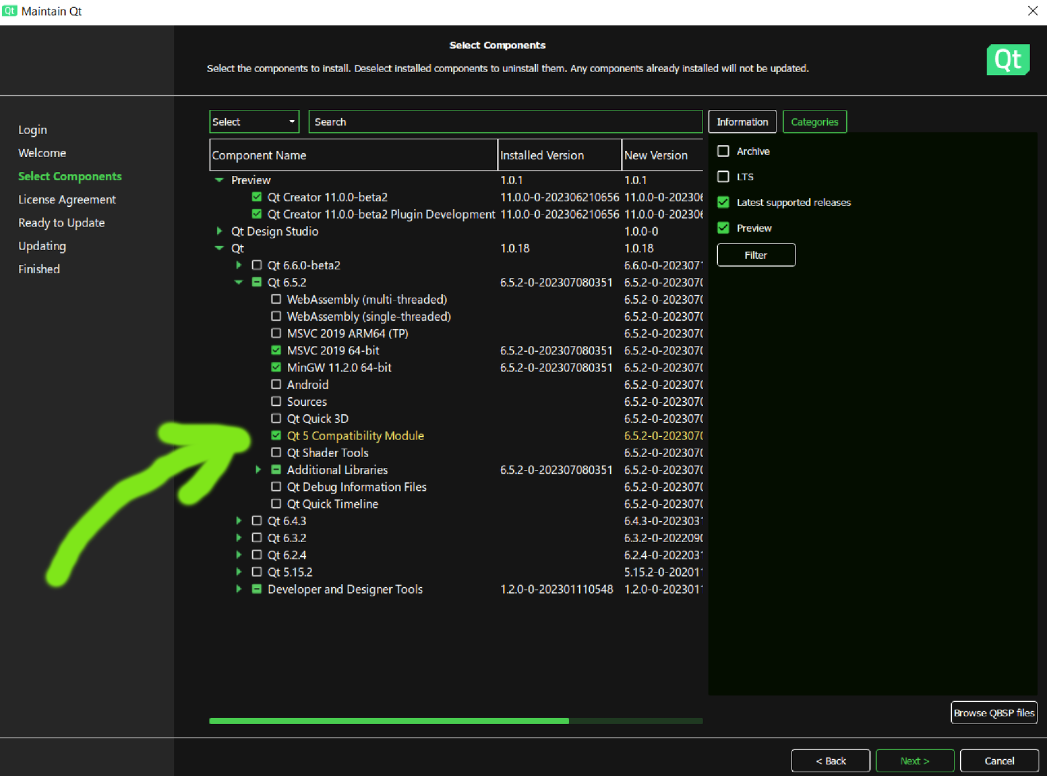The image size is (1047, 776).
Task: Switch to the Categories tab
Action: 814,122
